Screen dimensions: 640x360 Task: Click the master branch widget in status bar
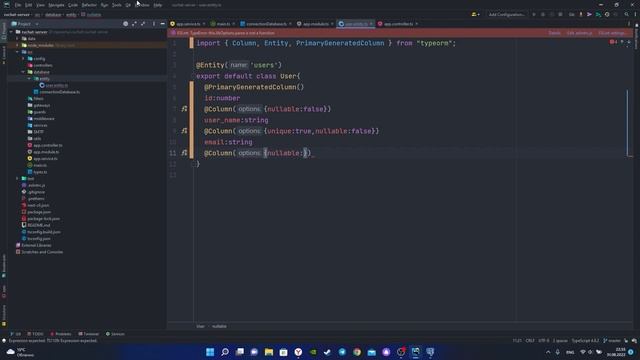point(612,340)
